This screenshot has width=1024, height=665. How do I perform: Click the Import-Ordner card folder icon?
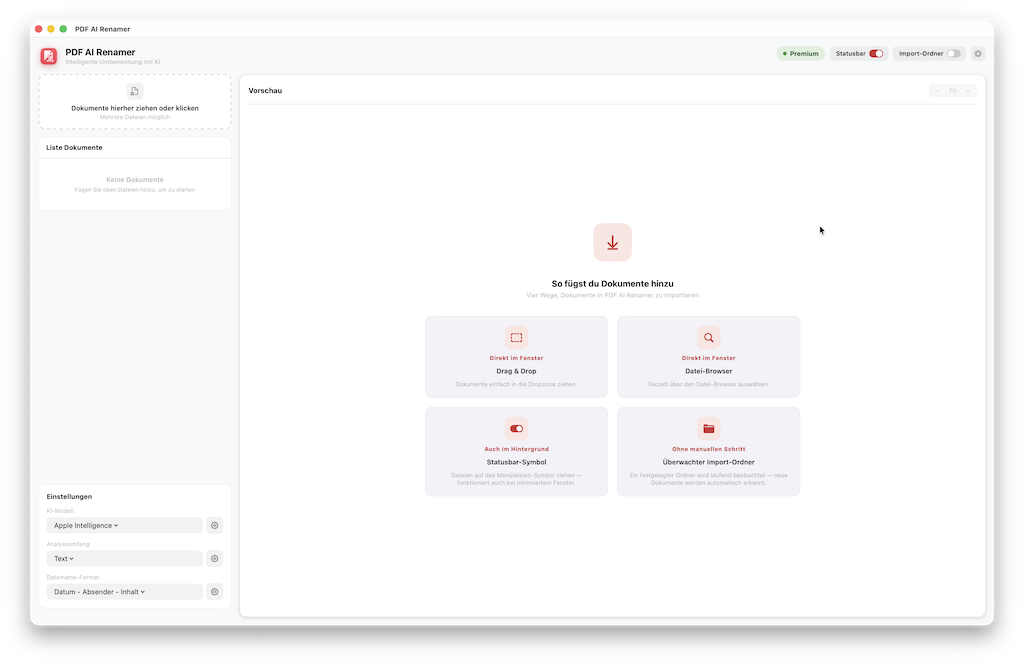[x=709, y=429]
